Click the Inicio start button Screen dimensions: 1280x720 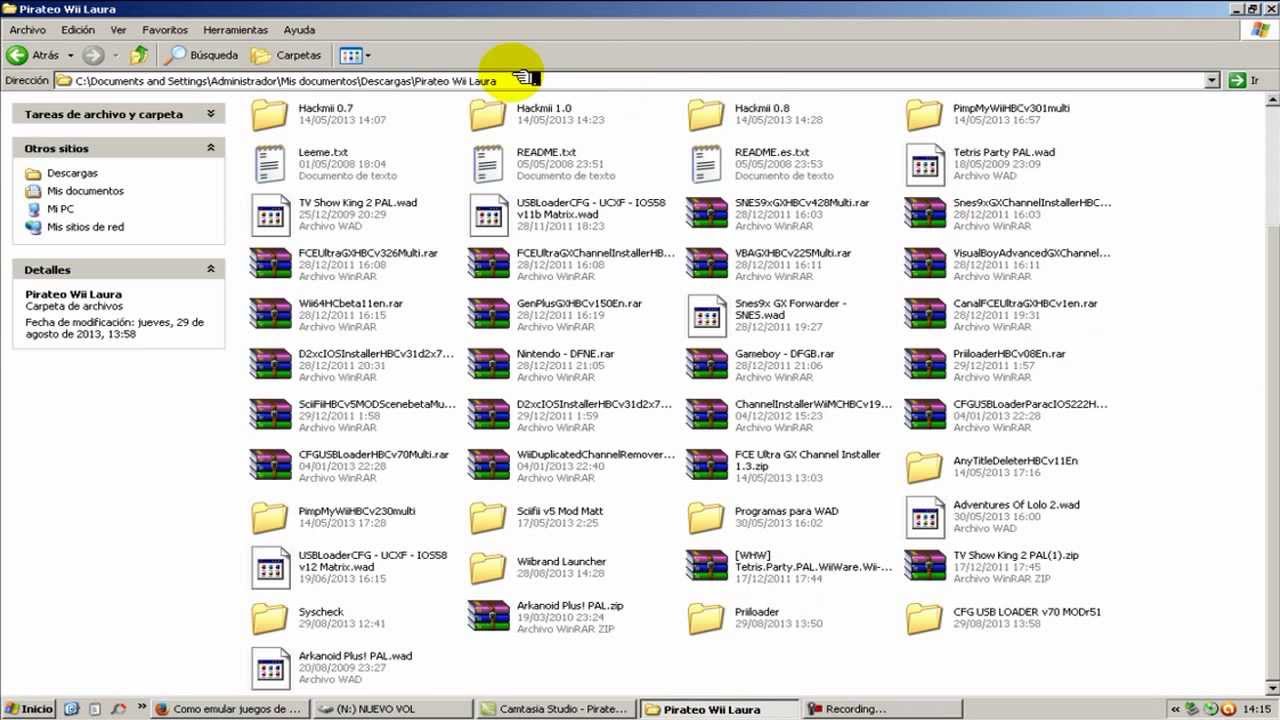coord(29,709)
